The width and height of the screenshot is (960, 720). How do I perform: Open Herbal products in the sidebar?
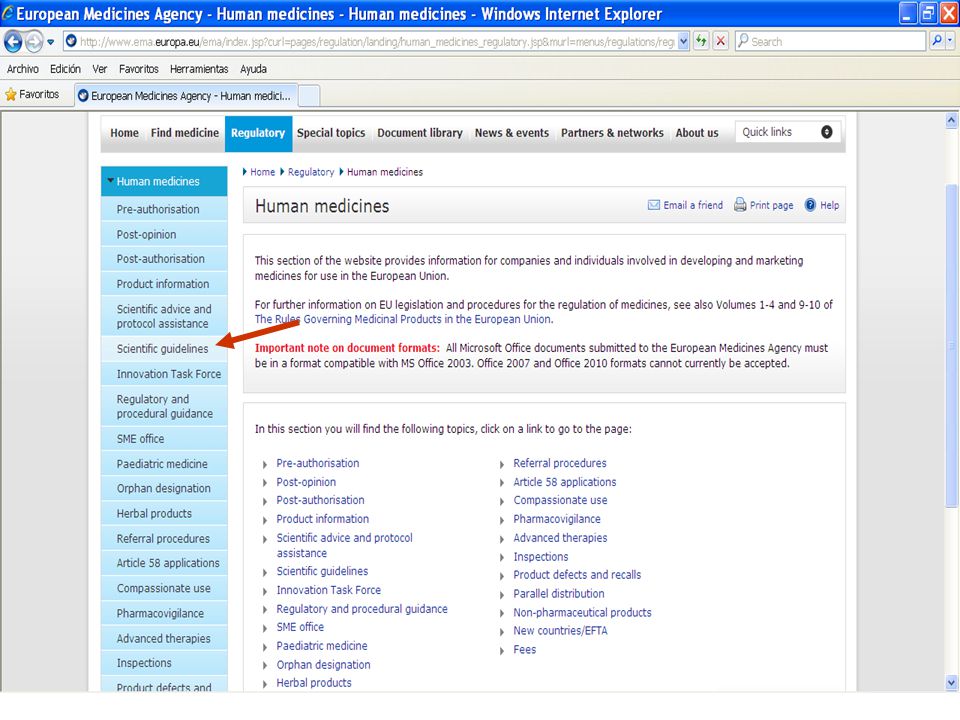pos(164,514)
